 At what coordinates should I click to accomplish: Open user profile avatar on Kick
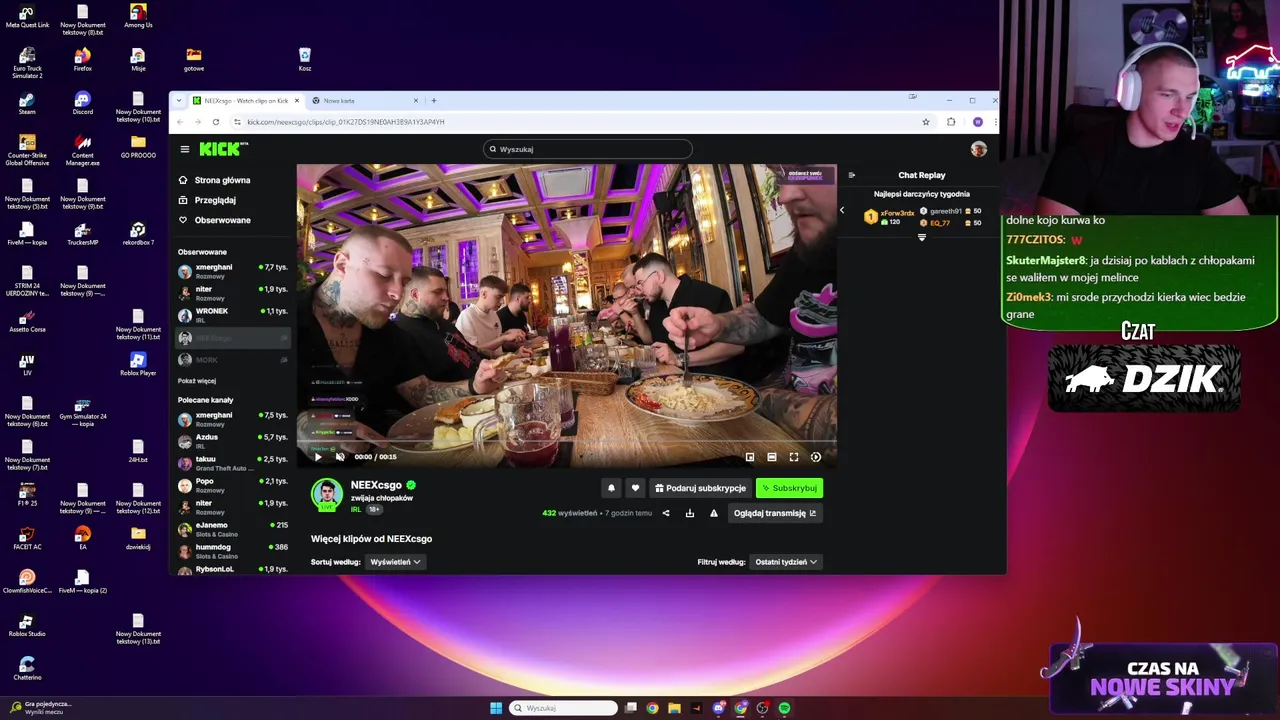(978, 149)
